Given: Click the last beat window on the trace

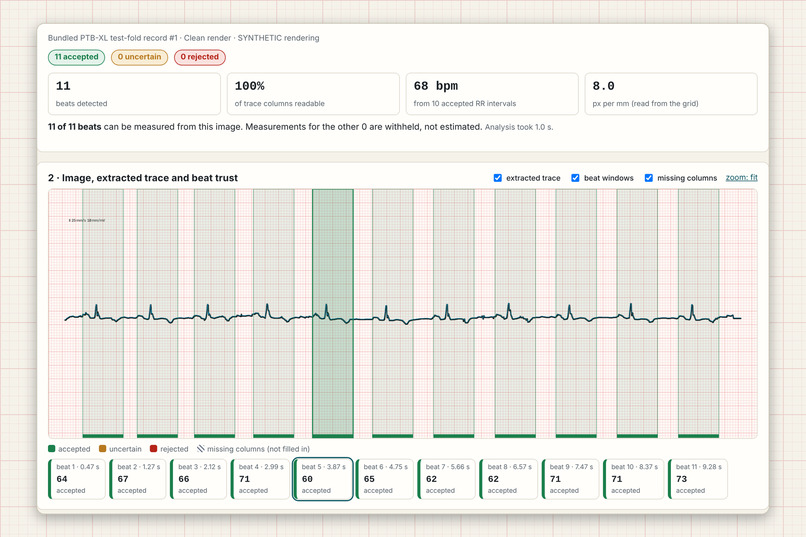Looking at the screenshot, I should [x=699, y=313].
